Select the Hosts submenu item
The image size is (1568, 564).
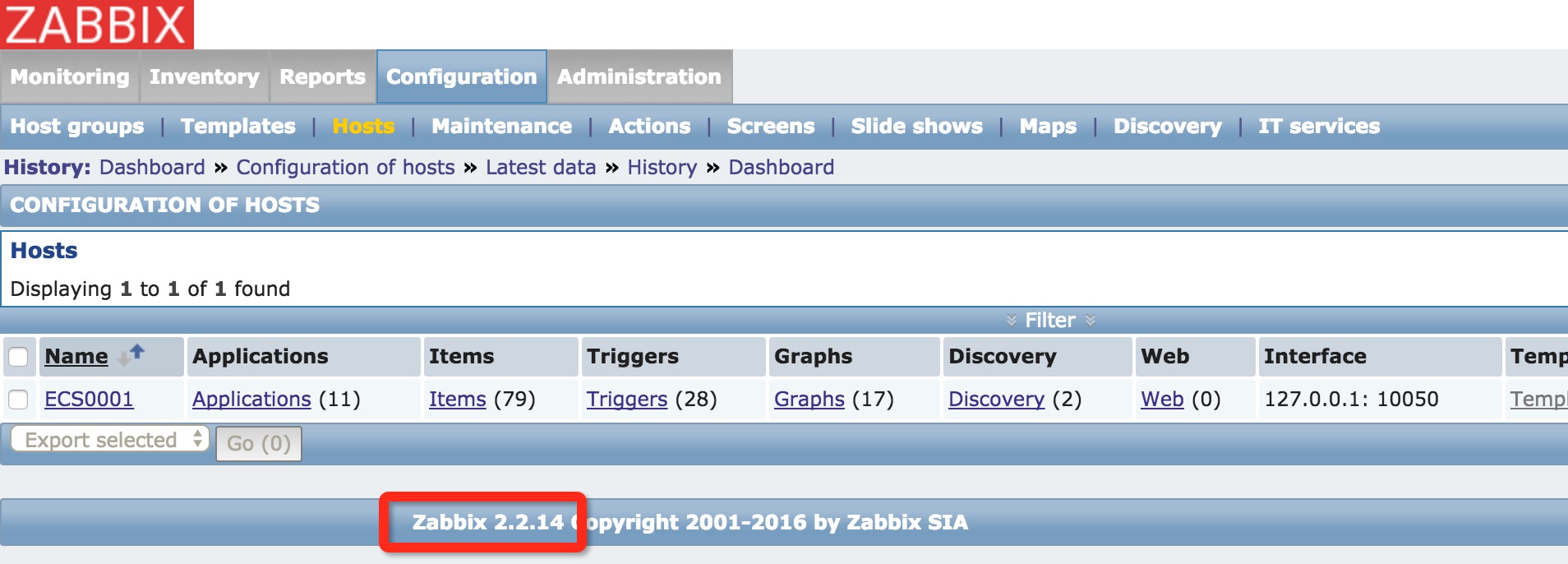click(x=363, y=126)
